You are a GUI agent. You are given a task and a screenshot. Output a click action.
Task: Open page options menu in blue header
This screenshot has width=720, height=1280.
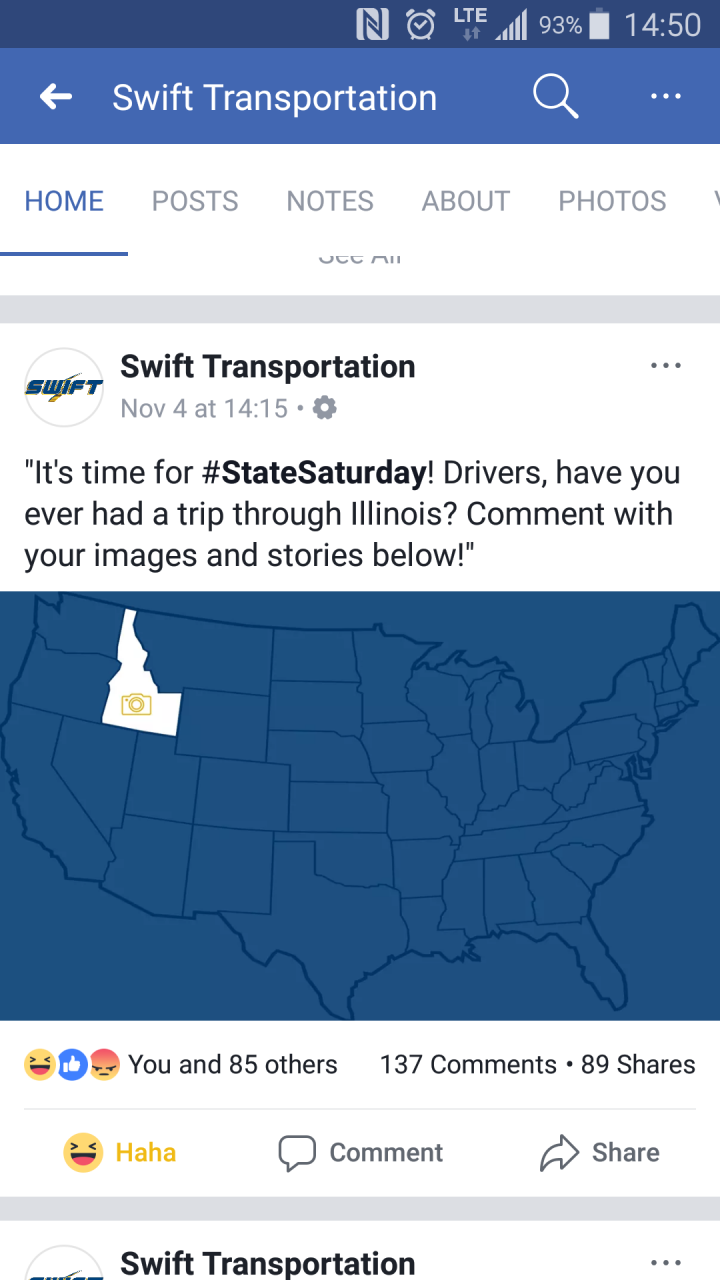665,97
